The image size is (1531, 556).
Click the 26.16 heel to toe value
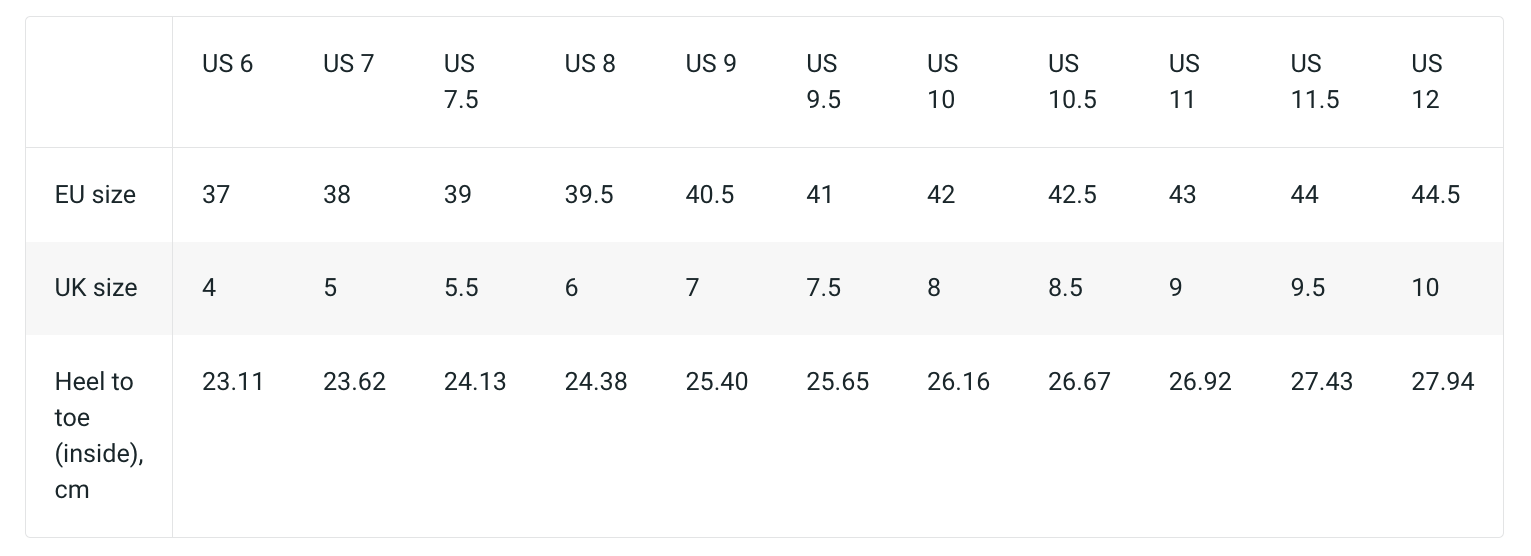pos(958,382)
